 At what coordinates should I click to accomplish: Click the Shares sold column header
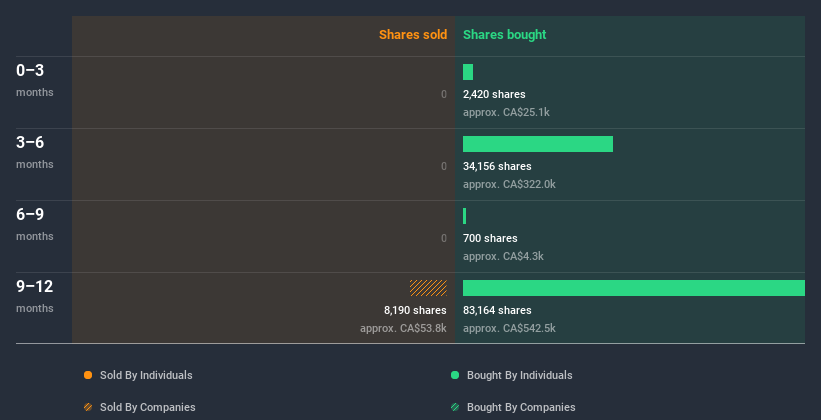click(x=413, y=35)
